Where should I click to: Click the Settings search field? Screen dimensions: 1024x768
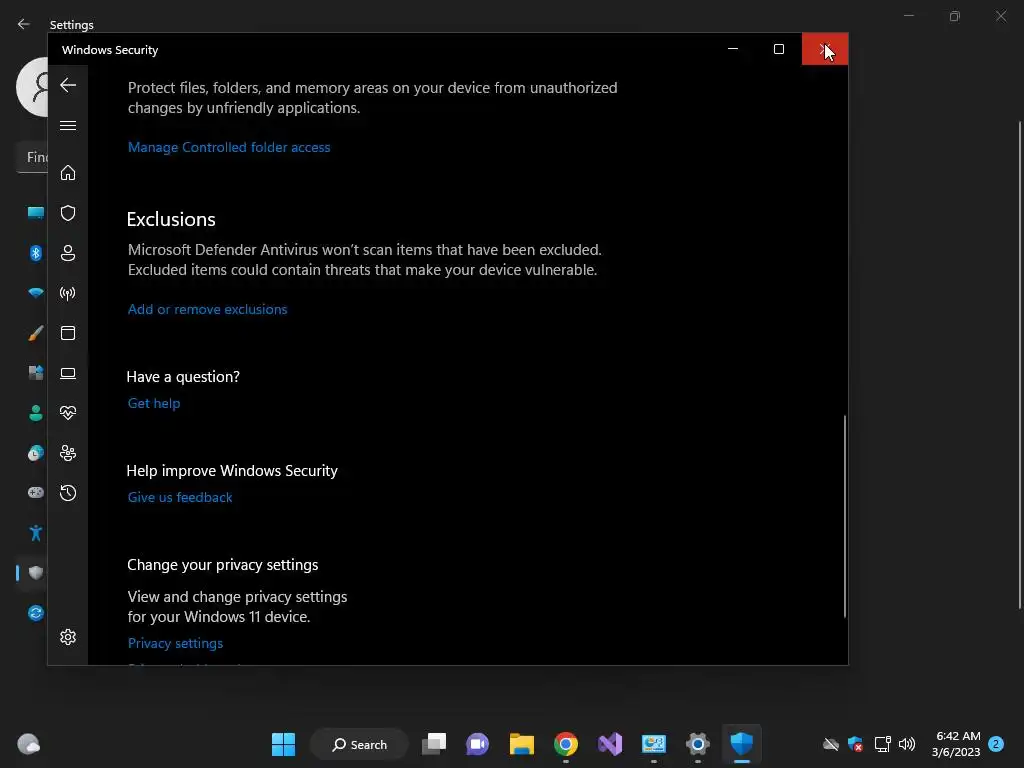point(32,157)
